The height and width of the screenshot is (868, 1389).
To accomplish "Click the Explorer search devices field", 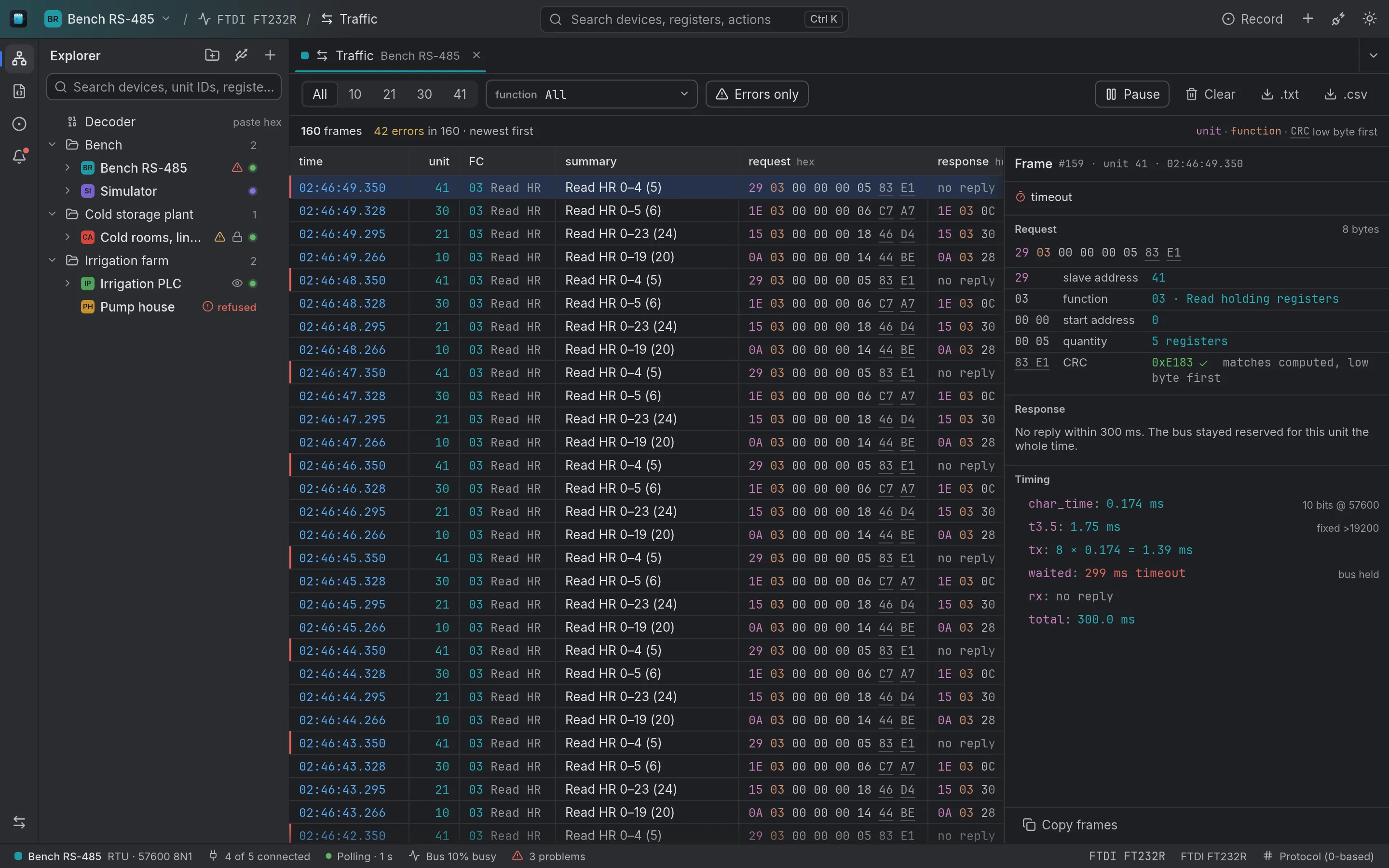I will 163,87.
